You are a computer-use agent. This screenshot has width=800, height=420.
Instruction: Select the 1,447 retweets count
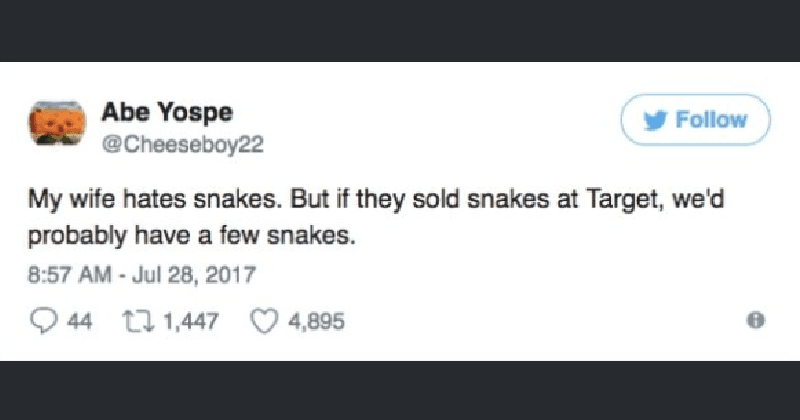[191, 322]
